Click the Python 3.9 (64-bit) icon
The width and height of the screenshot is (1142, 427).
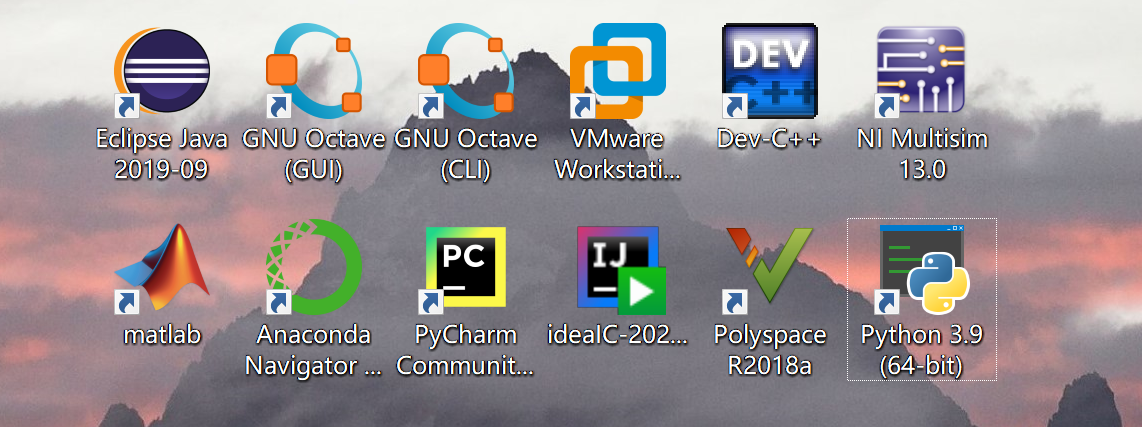point(921,268)
